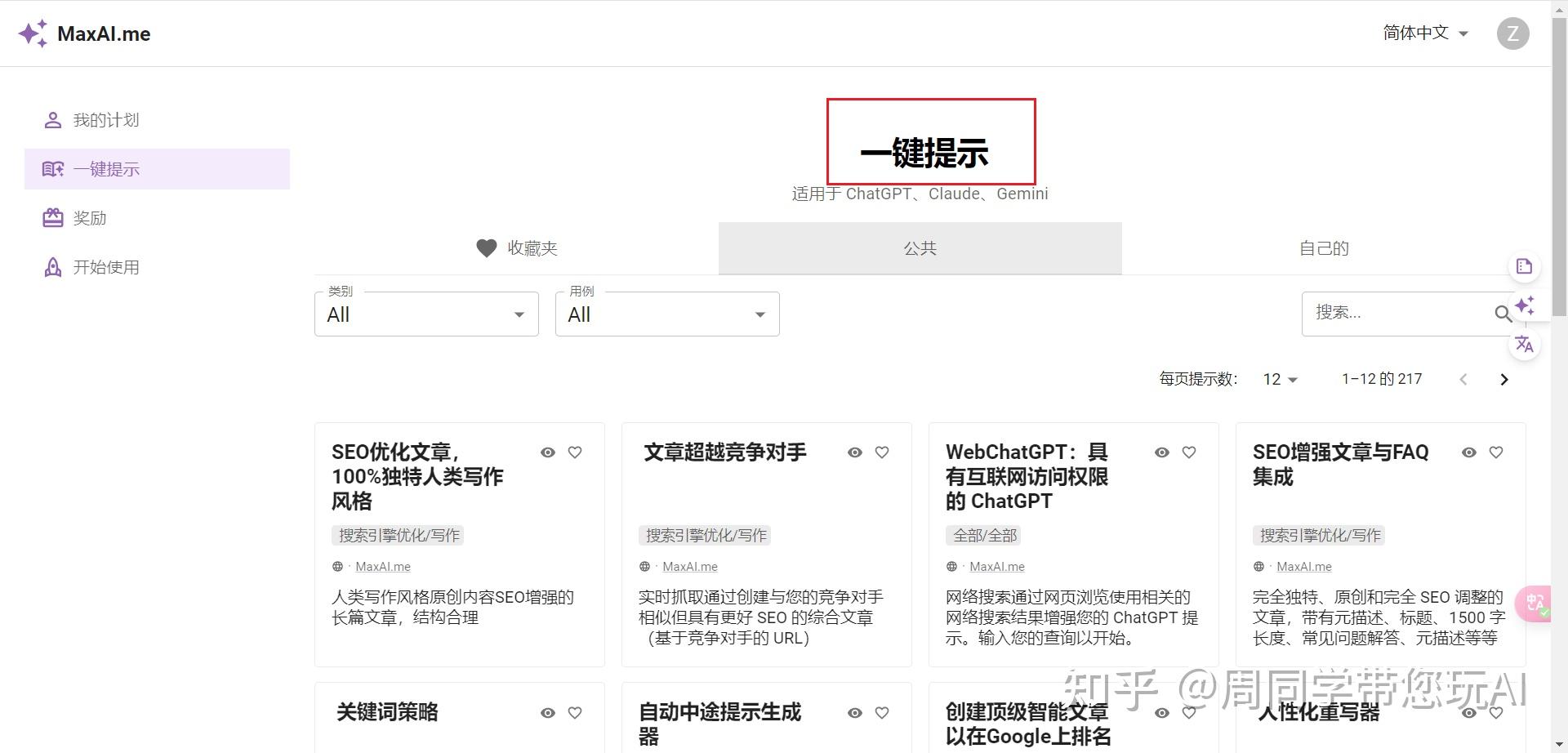
Task: Open the prompts per page dropdown
Action: tap(1279, 379)
